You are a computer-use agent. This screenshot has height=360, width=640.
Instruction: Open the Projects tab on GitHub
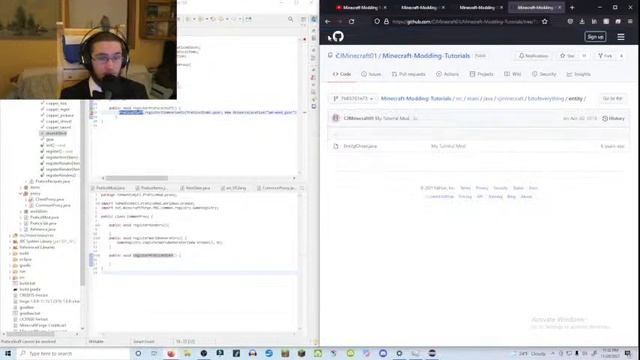coord(481,74)
